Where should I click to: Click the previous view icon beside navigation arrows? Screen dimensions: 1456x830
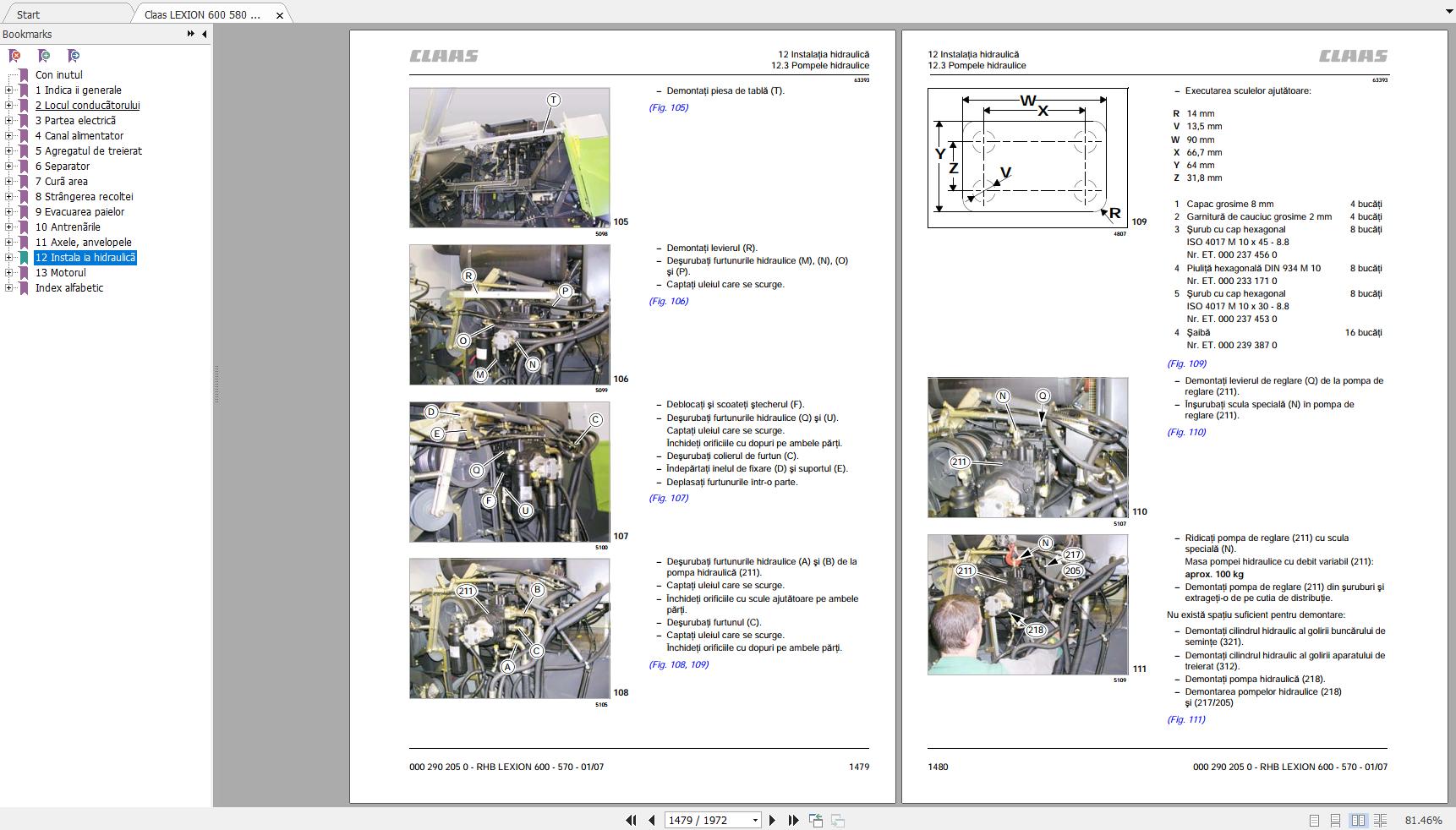click(x=816, y=820)
